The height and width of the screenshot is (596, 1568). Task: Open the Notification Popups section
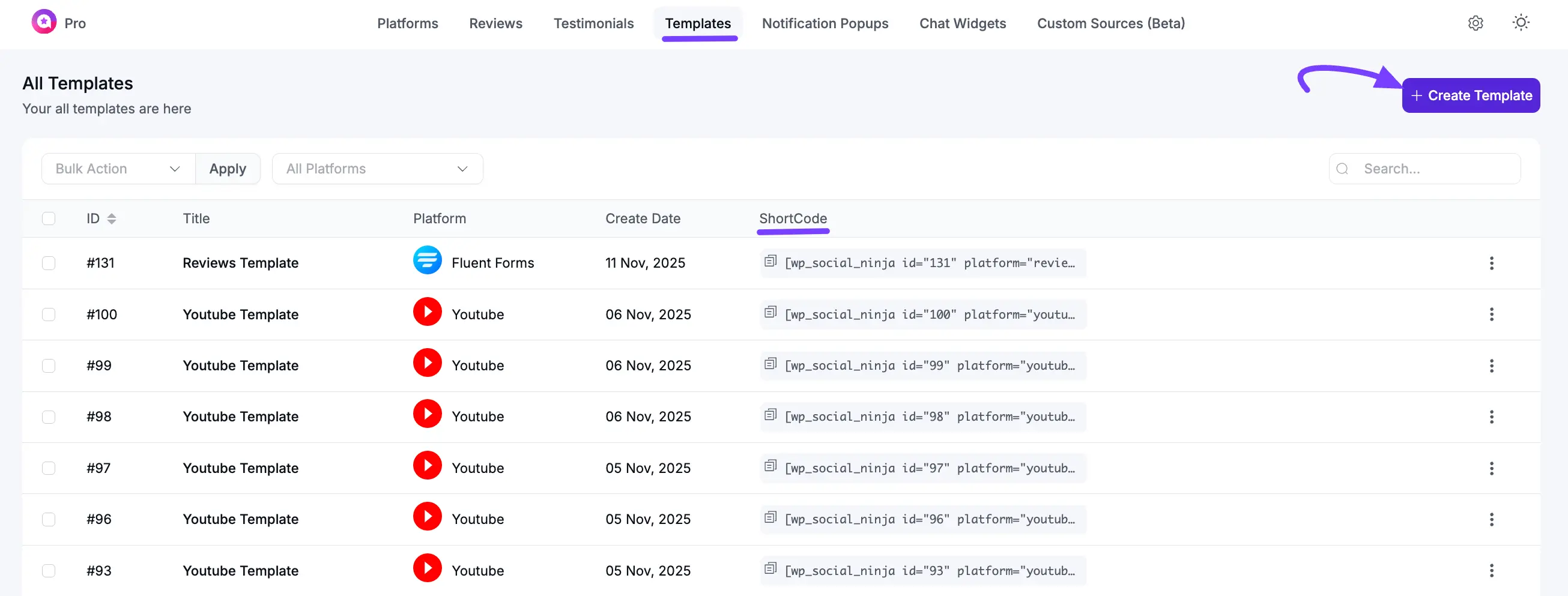[x=825, y=23]
